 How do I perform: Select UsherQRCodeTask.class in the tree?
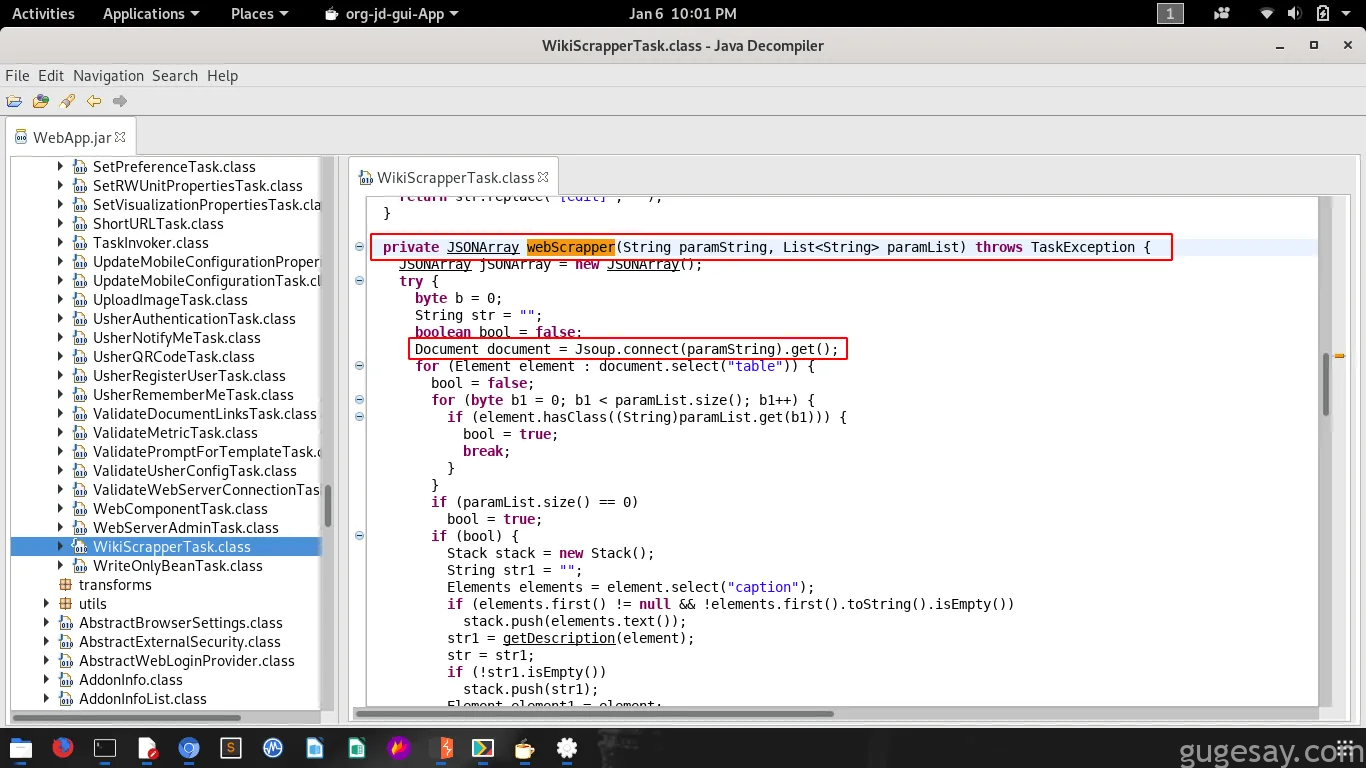coord(174,357)
